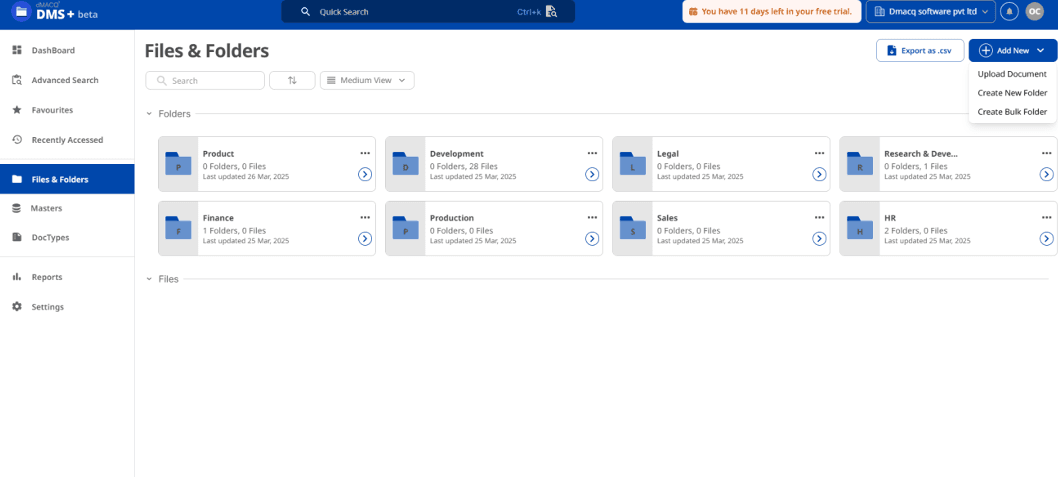The image size is (1058, 477).
Task: Click the Finance folder thumbnail icon
Action: pyautogui.click(x=178, y=228)
